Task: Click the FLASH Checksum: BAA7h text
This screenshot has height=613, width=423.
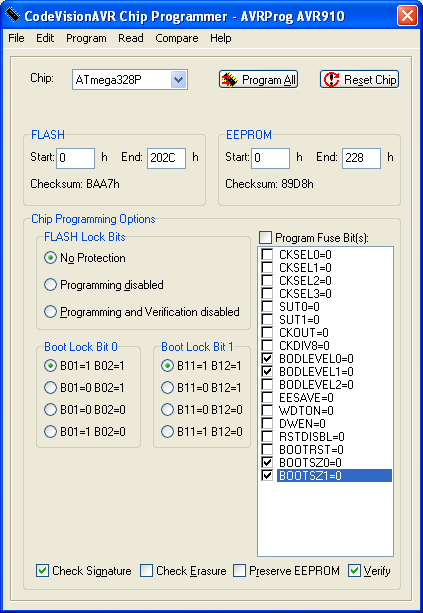Action: [x=75, y=184]
